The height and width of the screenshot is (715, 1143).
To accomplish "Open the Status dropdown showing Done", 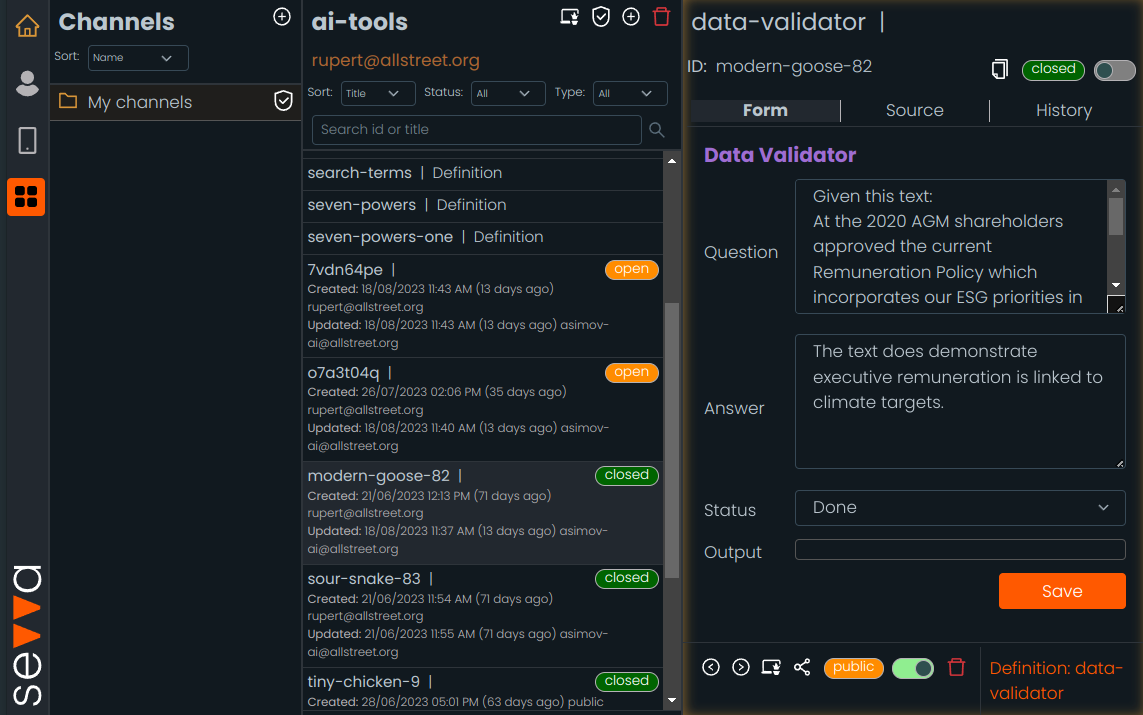I will 960,508.
